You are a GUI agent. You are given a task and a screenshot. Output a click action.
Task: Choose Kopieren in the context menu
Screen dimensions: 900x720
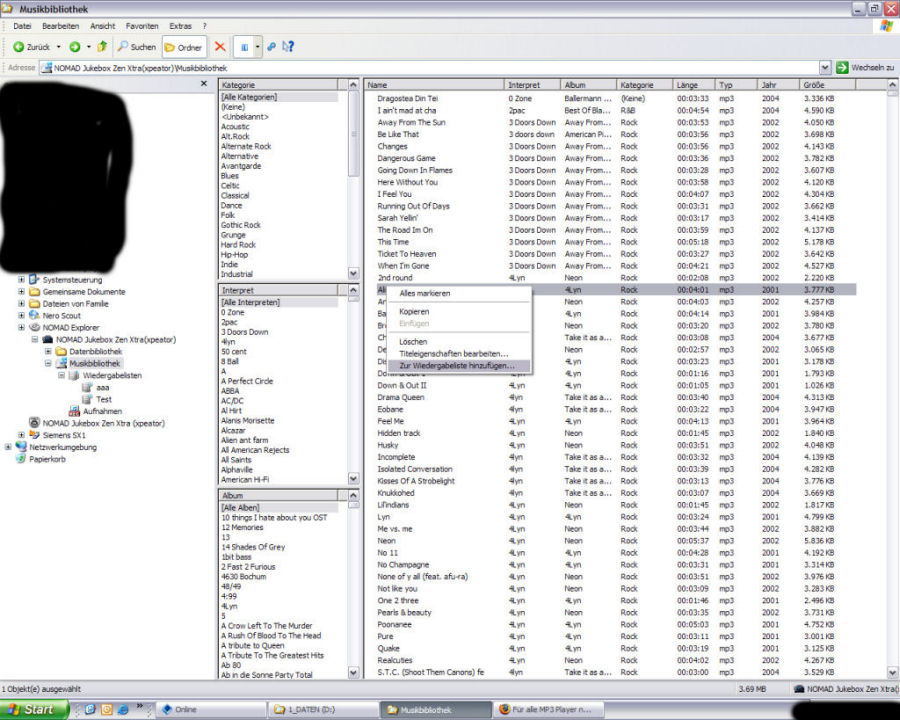click(459, 312)
